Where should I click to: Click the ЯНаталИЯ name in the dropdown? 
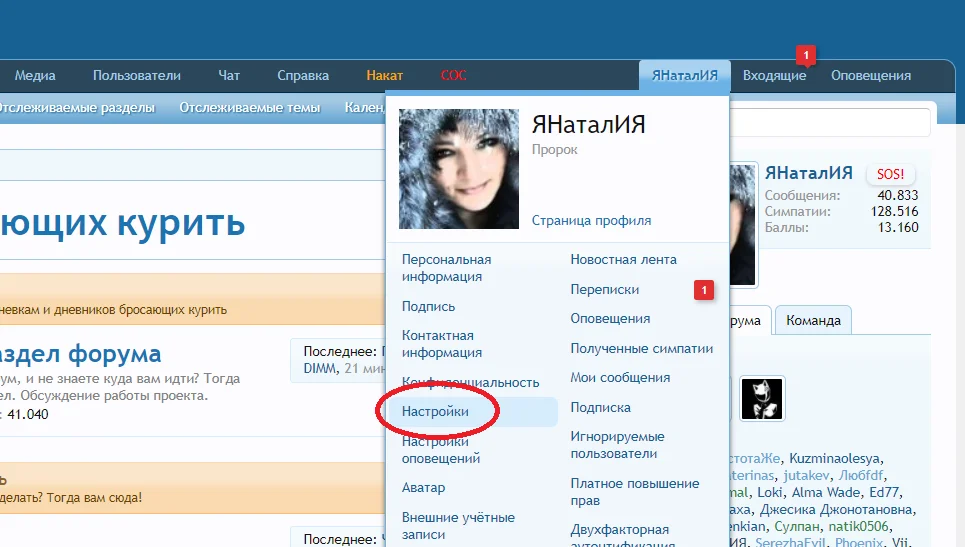(588, 125)
